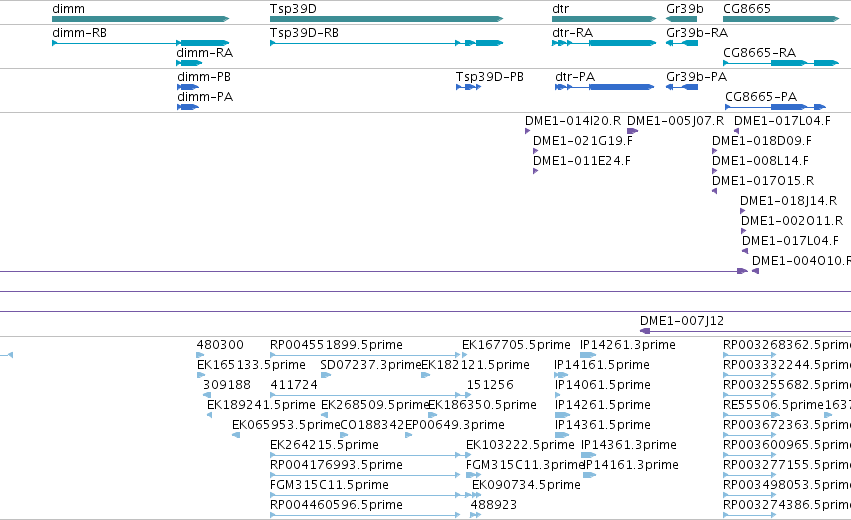This screenshot has width=851, height=520.
Task: Click the EST label 309188
Action: [x=227, y=385]
